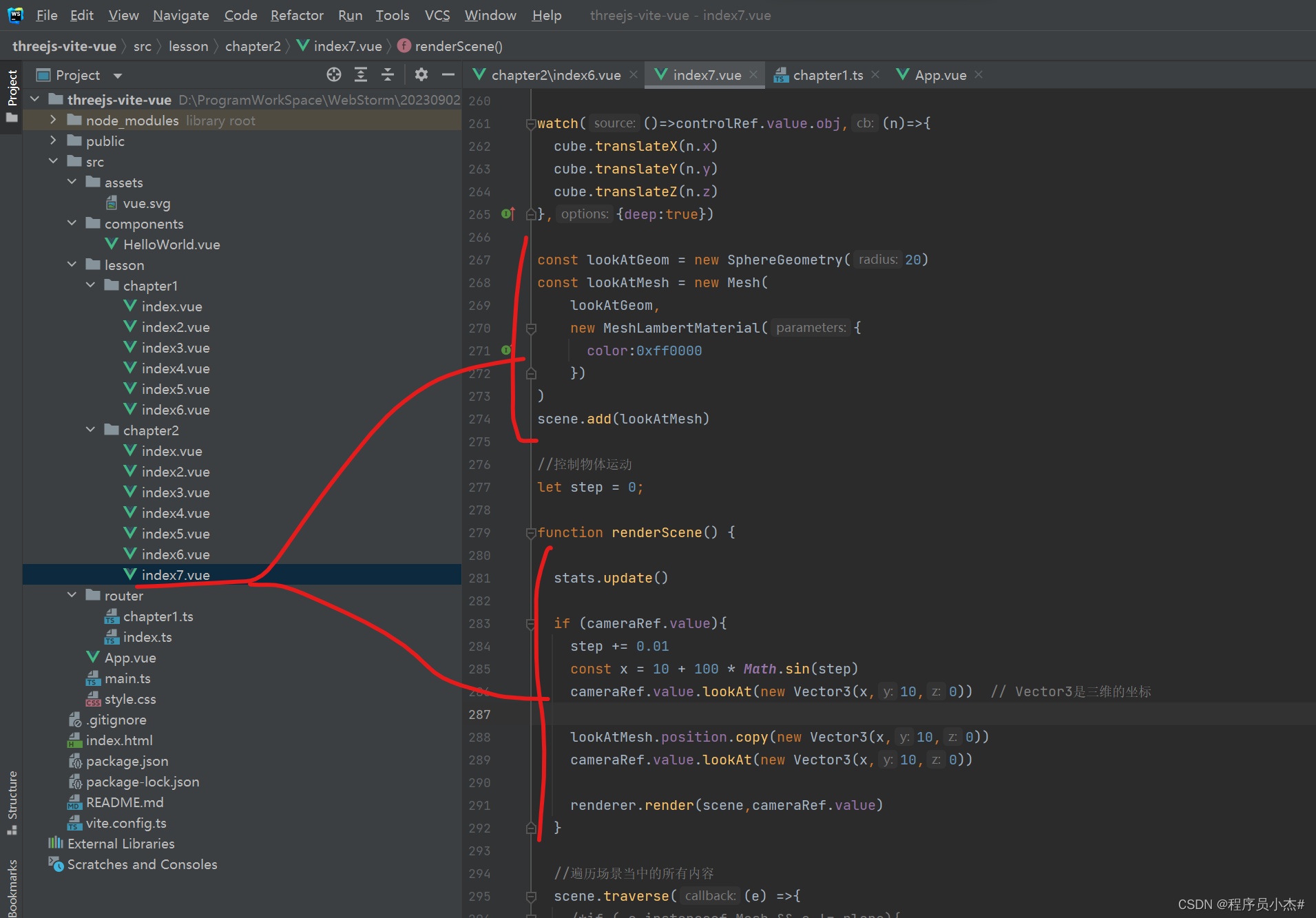
Task: Click Scratches and Consoles node
Action: pyautogui.click(x=133, y=864)
